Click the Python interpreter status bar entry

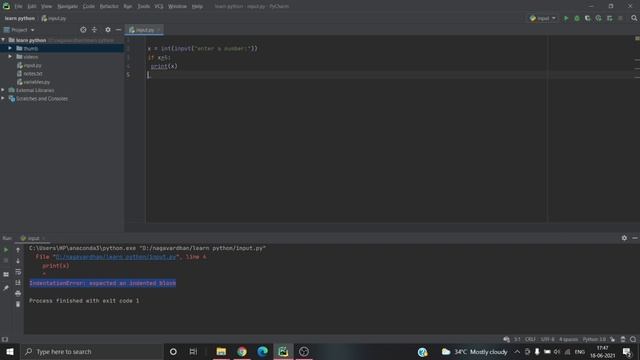pyautogui.click(x=594, y=339)
